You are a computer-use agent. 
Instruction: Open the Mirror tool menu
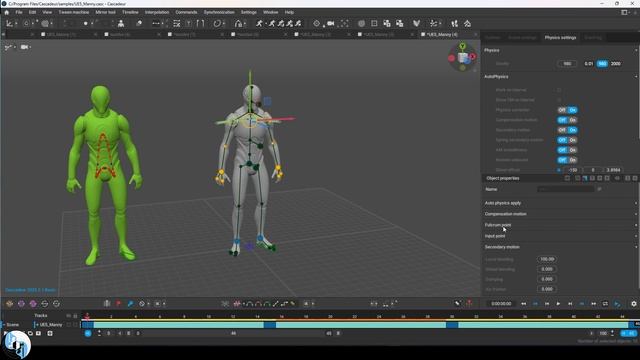click(105, 12)
